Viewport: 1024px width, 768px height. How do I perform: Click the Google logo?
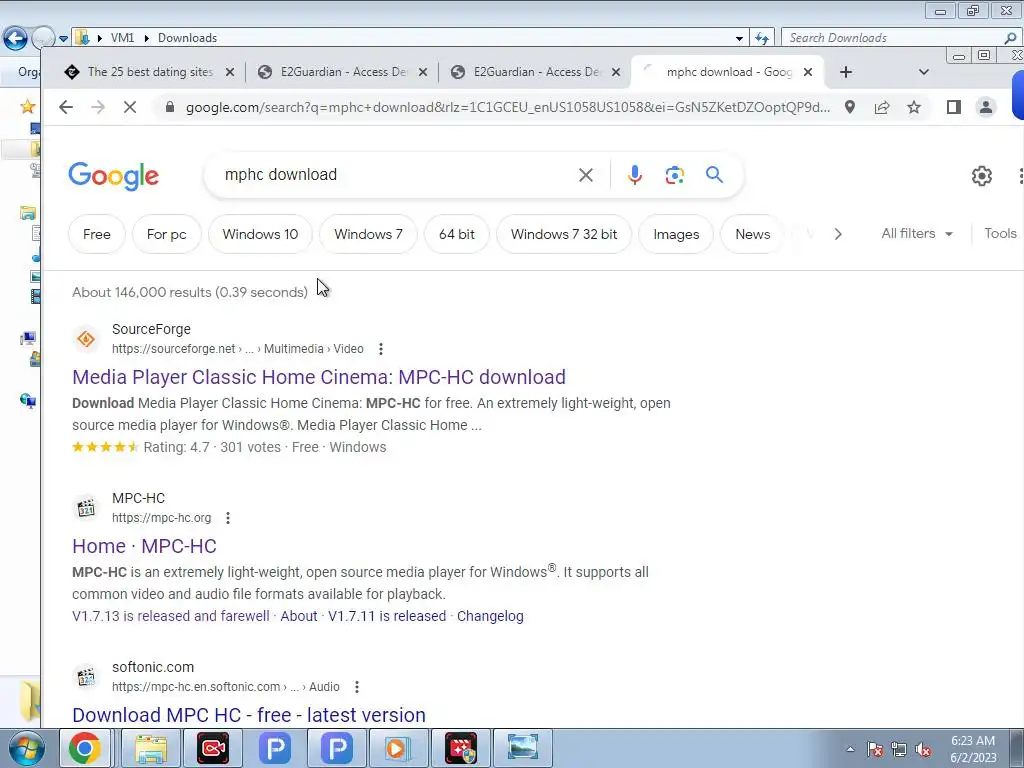coord(114,176)
